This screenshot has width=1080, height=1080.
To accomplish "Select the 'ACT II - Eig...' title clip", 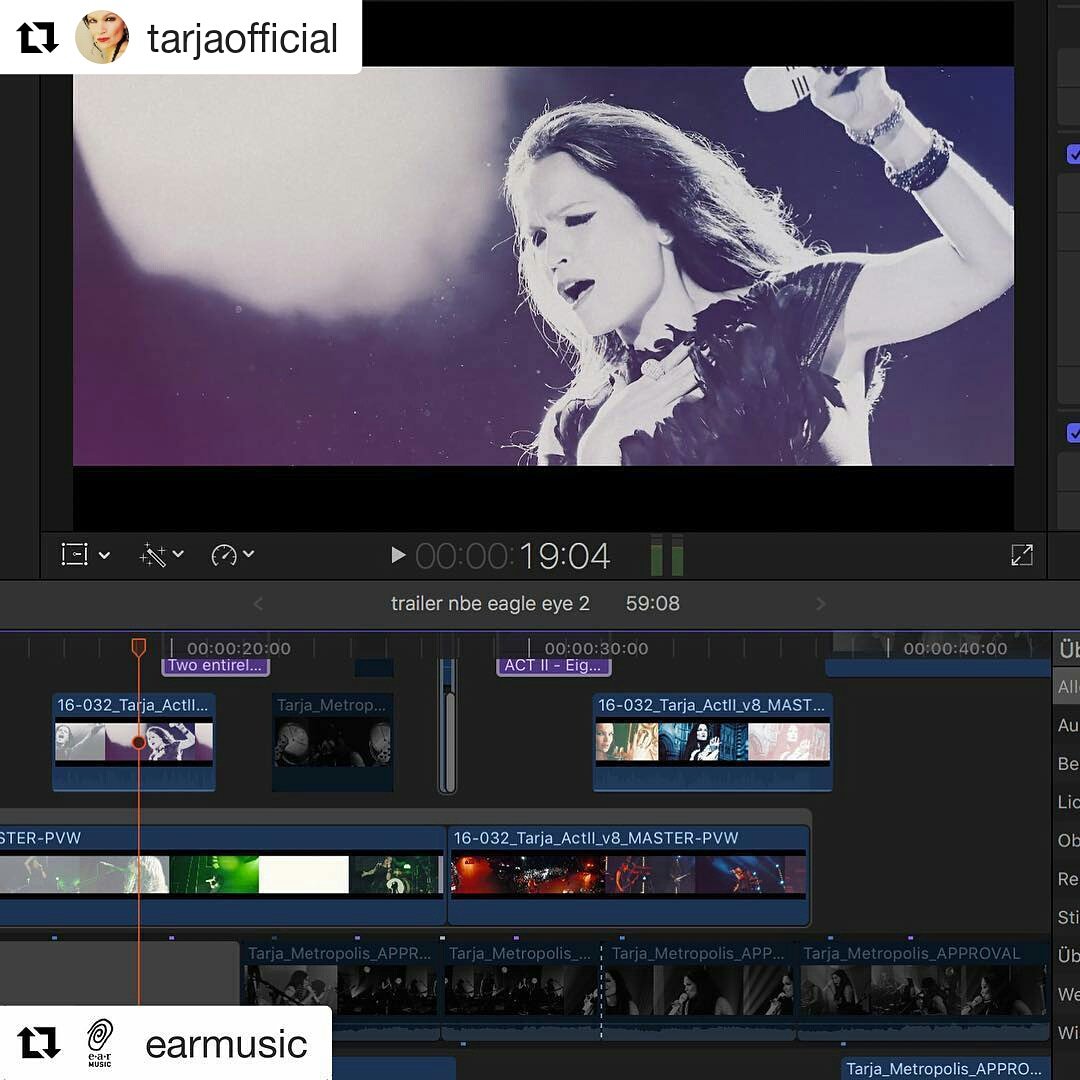I will point(554,666).
